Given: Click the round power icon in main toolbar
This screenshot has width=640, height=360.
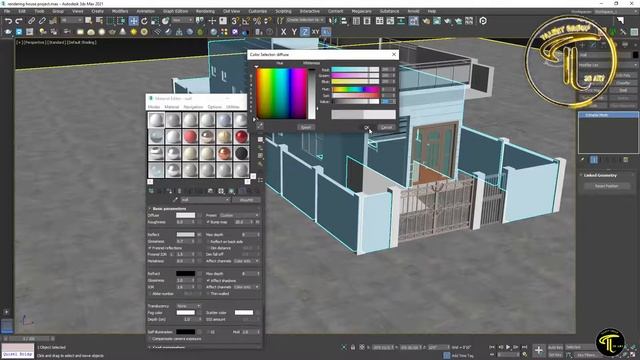Looking at the screenshot, I should click(483, 21).
